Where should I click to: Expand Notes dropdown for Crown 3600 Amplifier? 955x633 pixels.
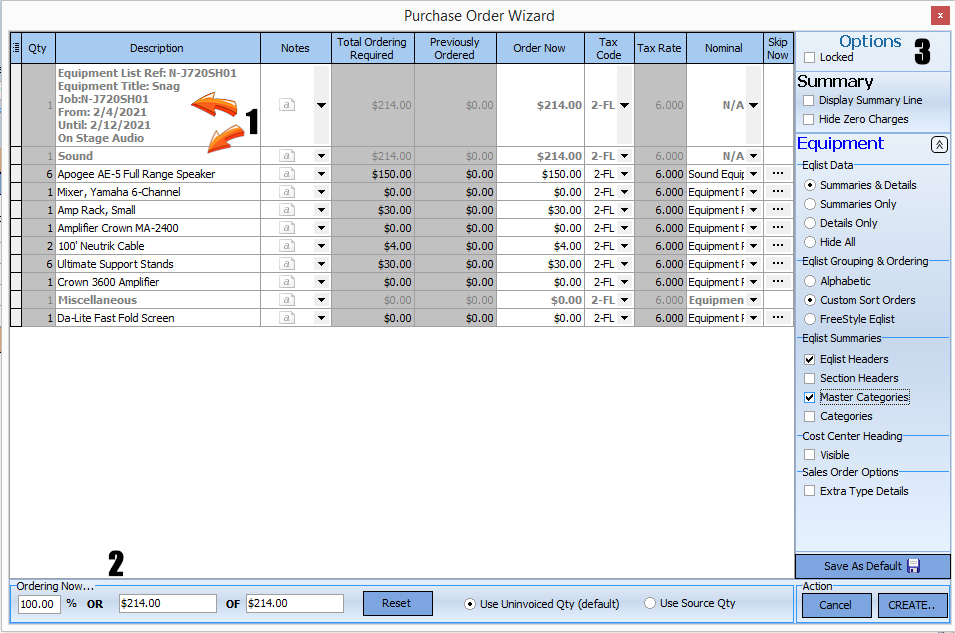[321, 282]
